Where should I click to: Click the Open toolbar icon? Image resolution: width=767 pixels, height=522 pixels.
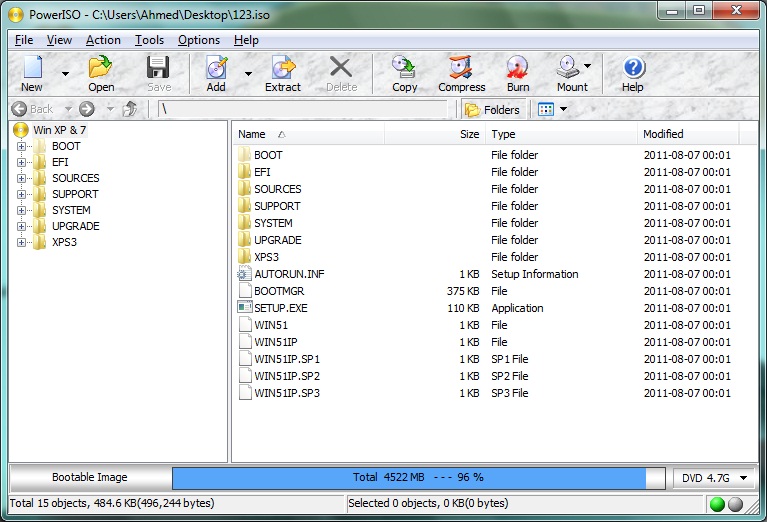[x=100, y=67]
